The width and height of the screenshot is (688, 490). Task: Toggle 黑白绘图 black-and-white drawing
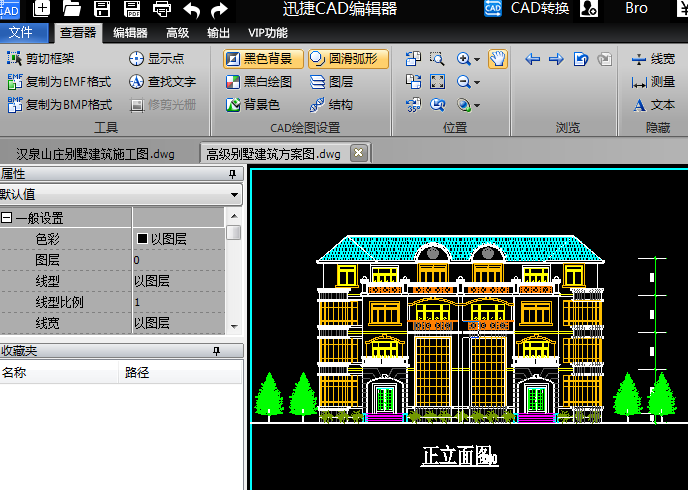[x=259, y=82]
